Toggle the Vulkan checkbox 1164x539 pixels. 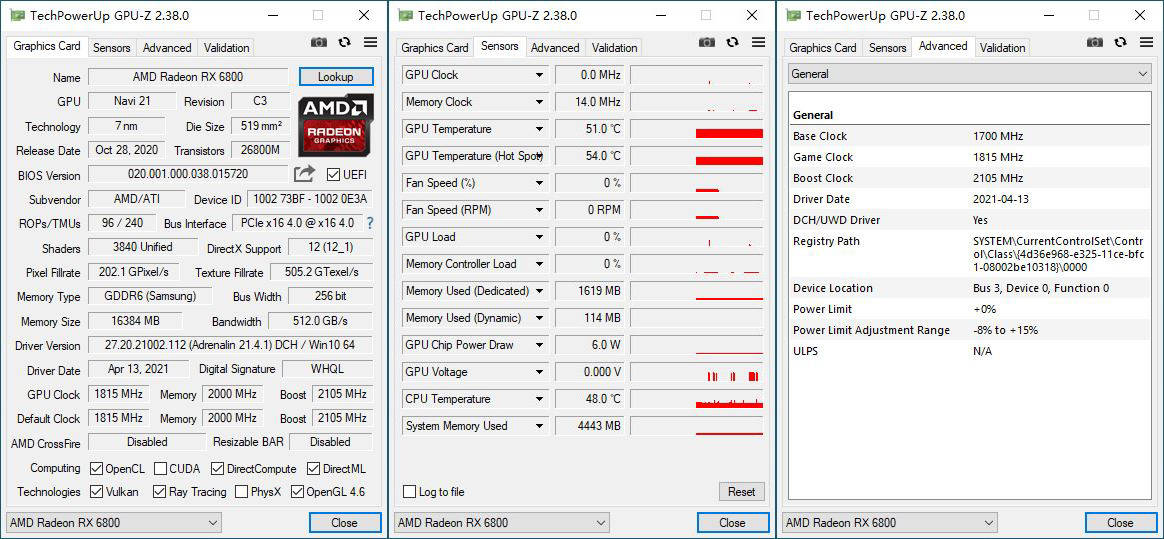(96, 491)
